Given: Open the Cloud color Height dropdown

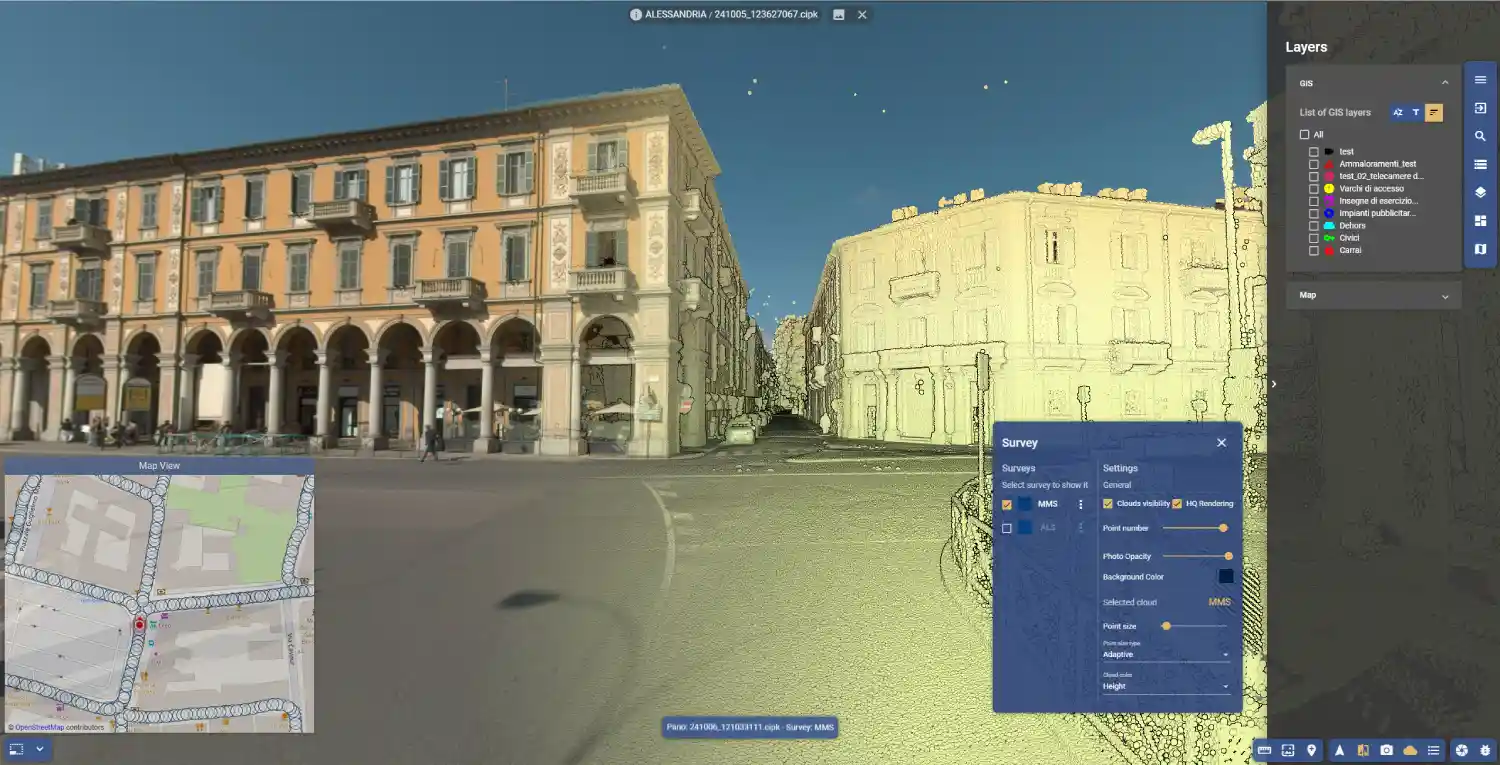Looking at the screenshot, I should (1166, 687).
